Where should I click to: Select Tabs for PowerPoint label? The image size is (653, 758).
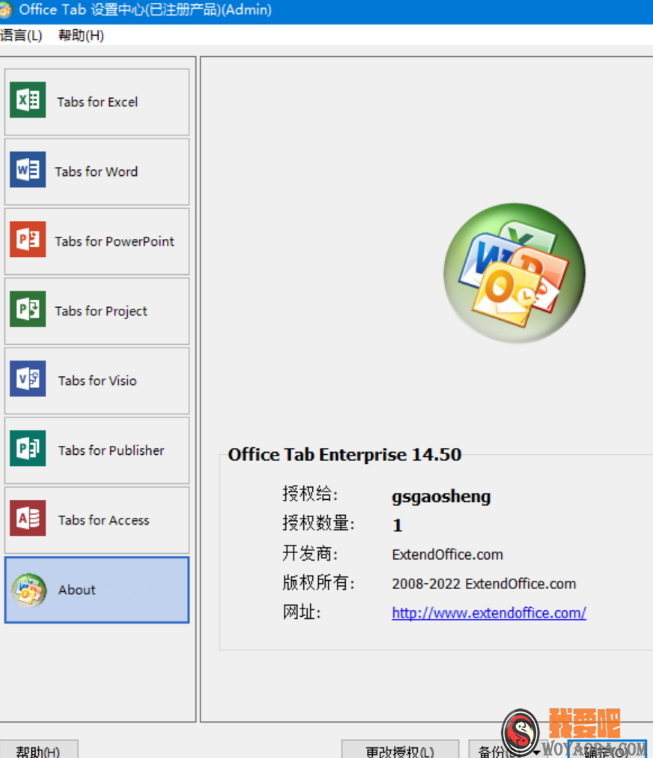tap(115, 241)
